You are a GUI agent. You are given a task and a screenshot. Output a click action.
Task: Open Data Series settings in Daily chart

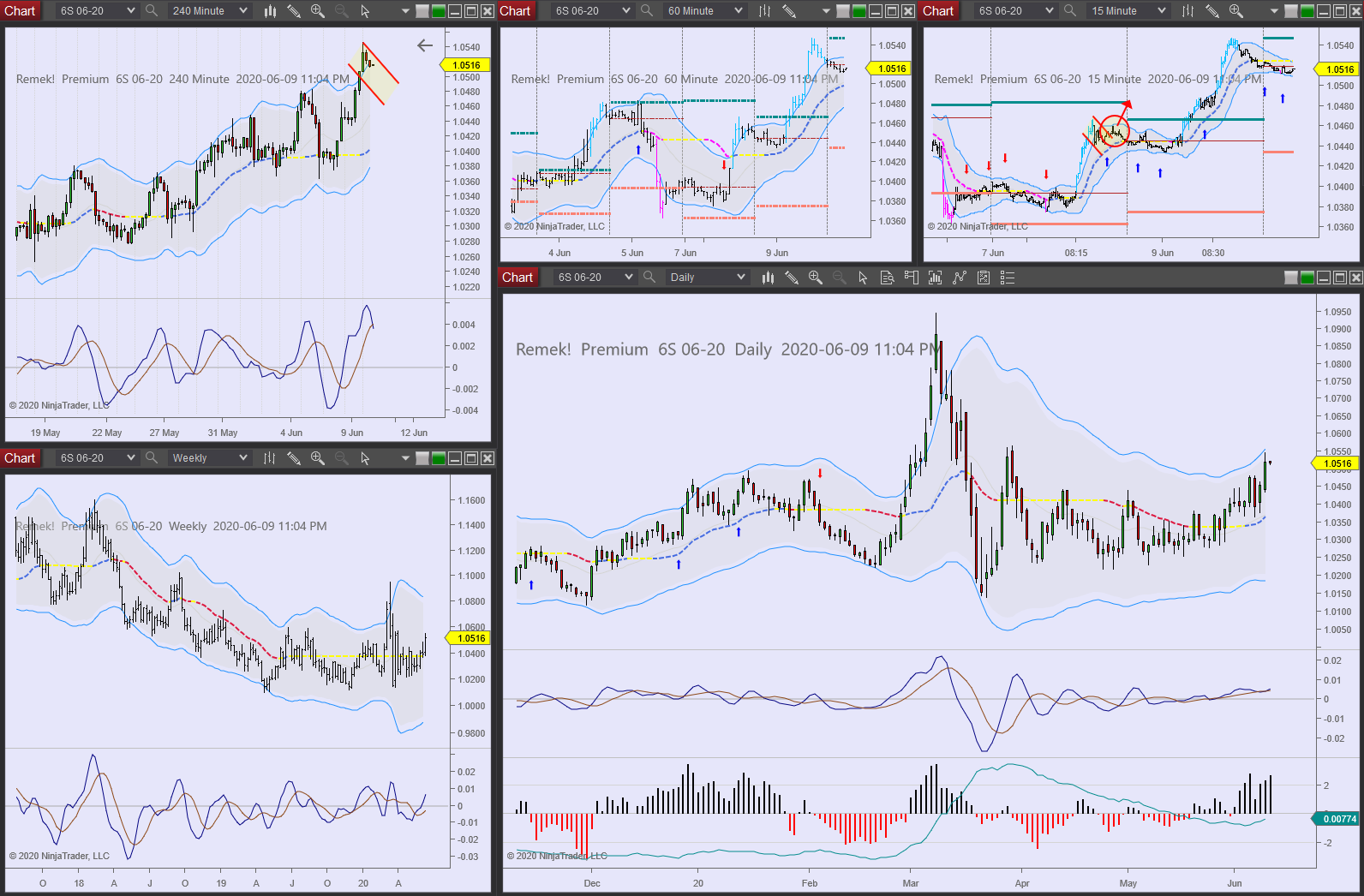[x=935, y=278]
